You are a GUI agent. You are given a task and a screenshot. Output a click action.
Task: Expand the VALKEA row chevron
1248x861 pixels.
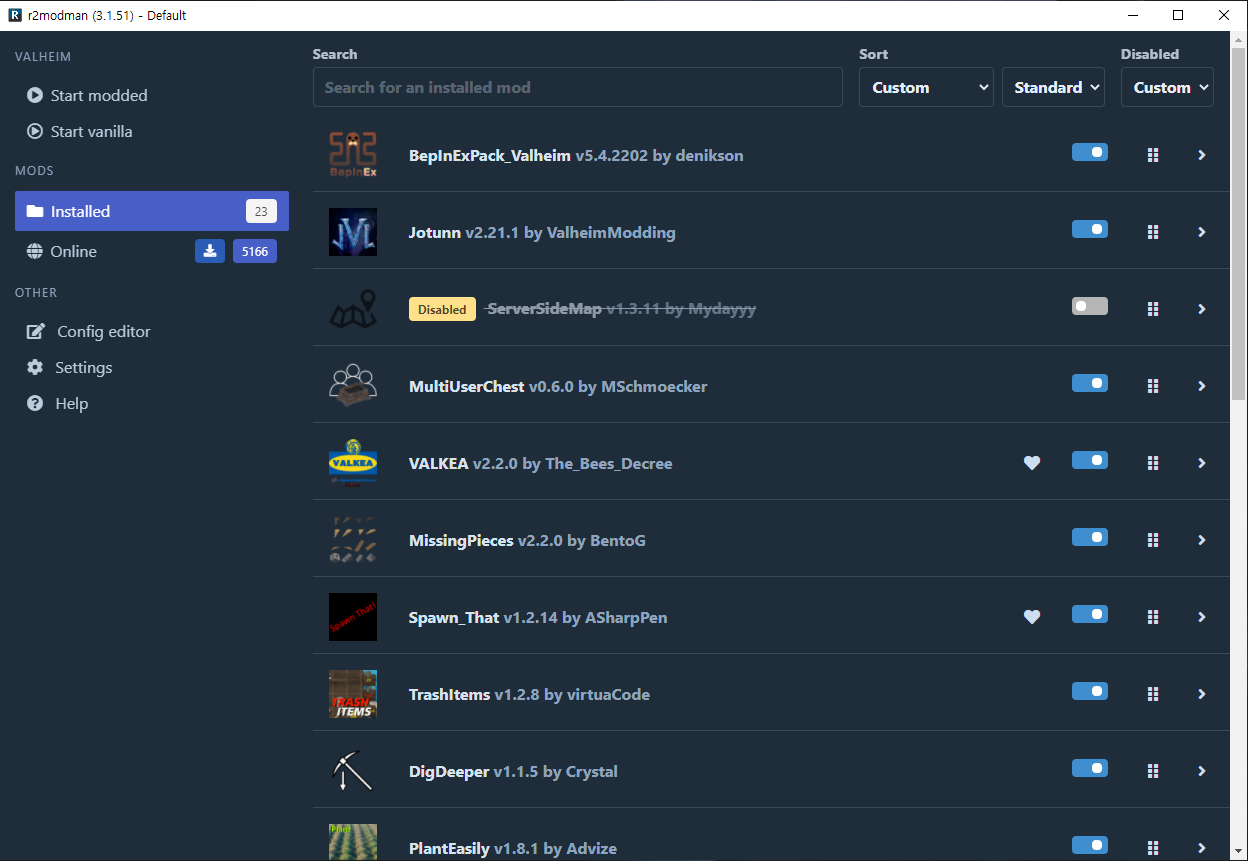pyautogui.click(x=1202, y=463)
